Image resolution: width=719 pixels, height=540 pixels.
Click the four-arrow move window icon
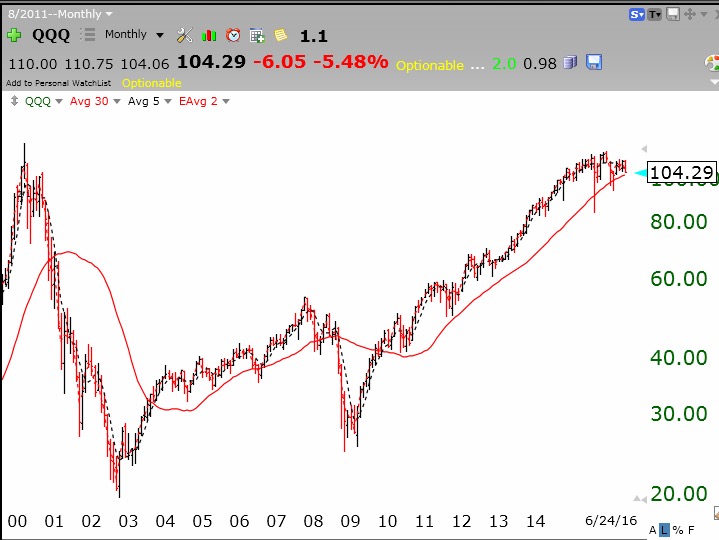point(689,14)
